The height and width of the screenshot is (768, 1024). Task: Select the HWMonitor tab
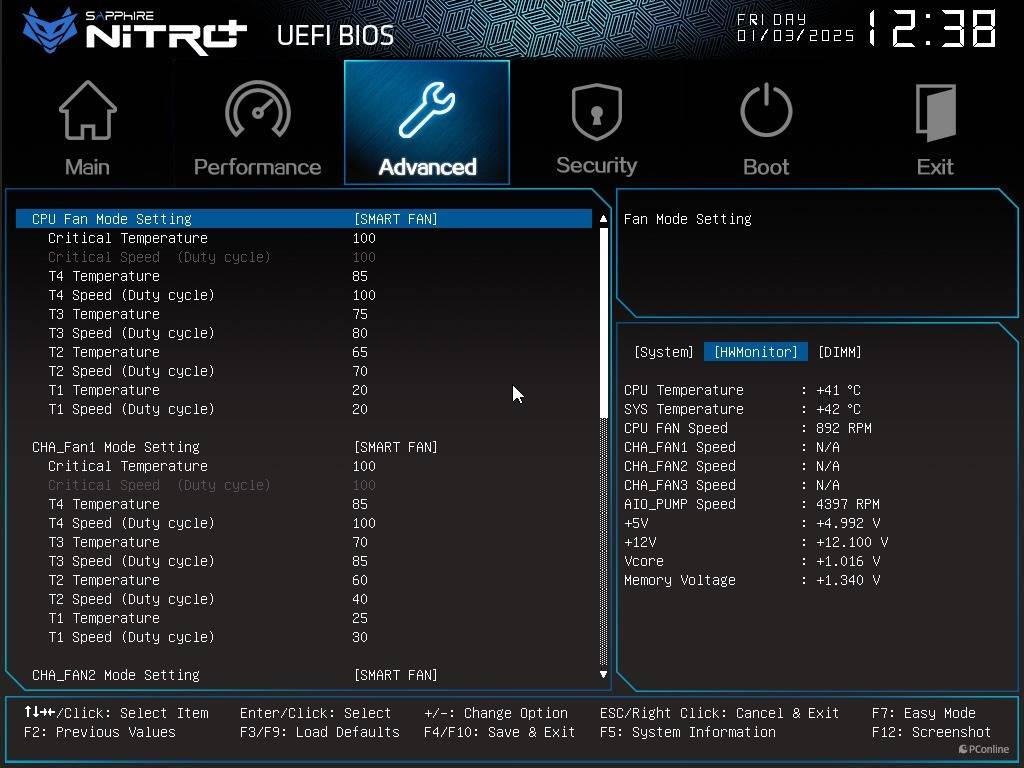coord(755,352)
